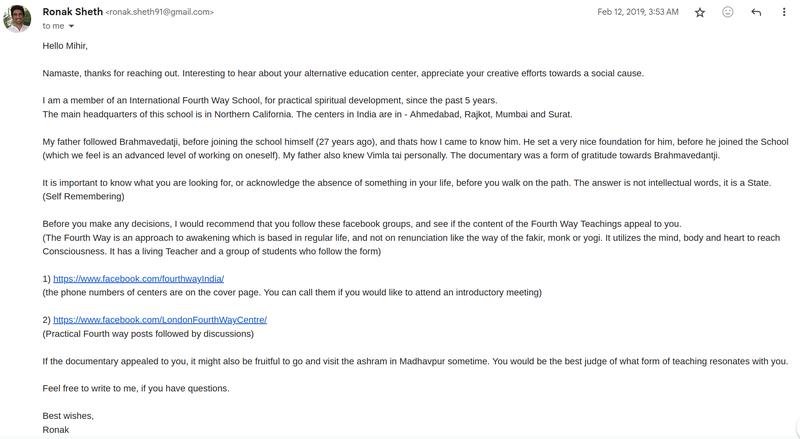The height and width of the screenshot is (439, 800).
Task: Expand recipient details arrow beside "to me"
Action: coord(70,27)
